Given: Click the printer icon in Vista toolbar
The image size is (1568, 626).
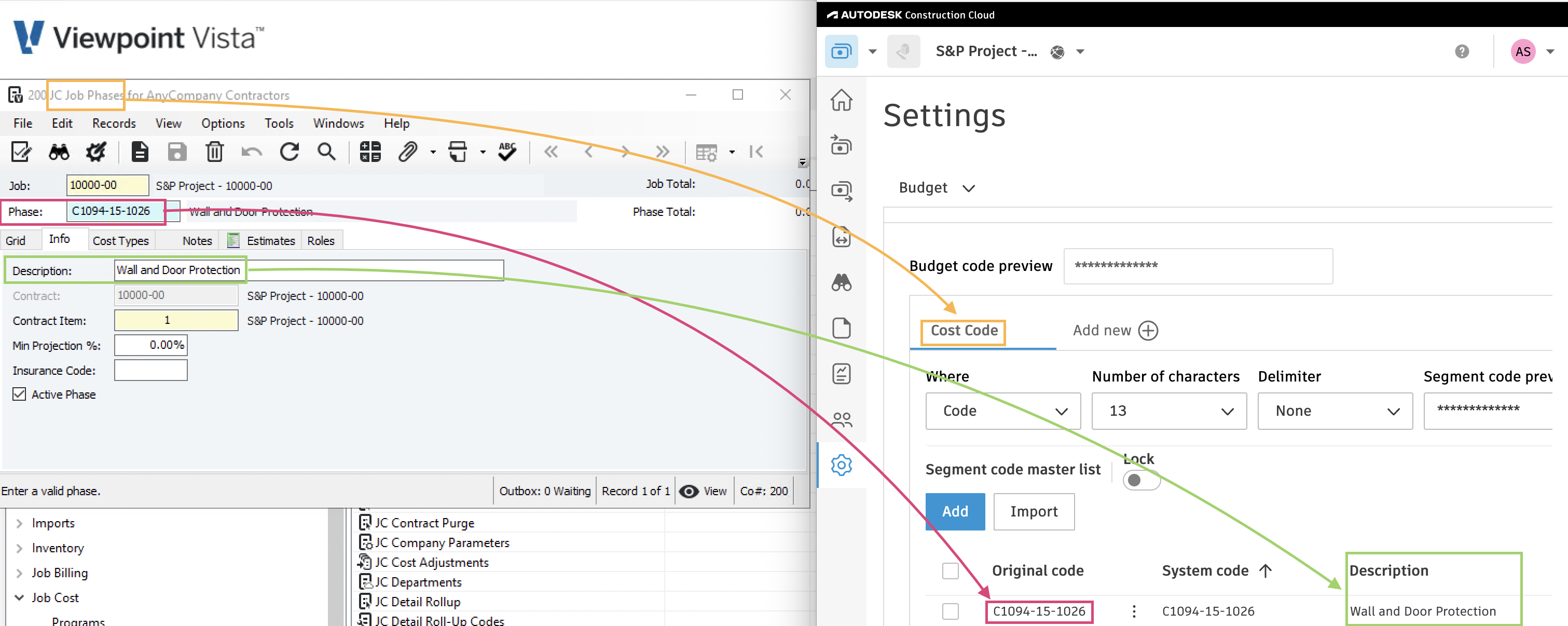Looking at the screenshot, I should tap(458, 152).
